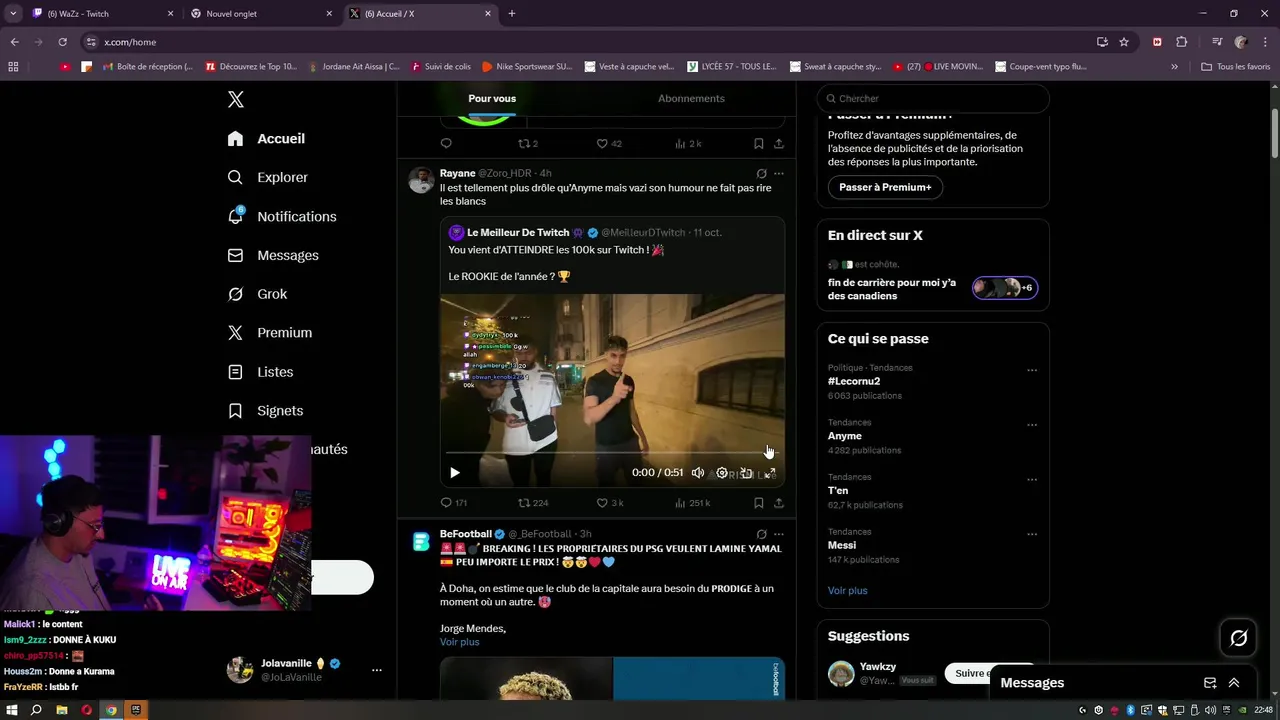The height and width of the screenshot is (720, 1280).
Task: Open Le Meilleur De Twitch quoted profile
Action: pos(518,232)
